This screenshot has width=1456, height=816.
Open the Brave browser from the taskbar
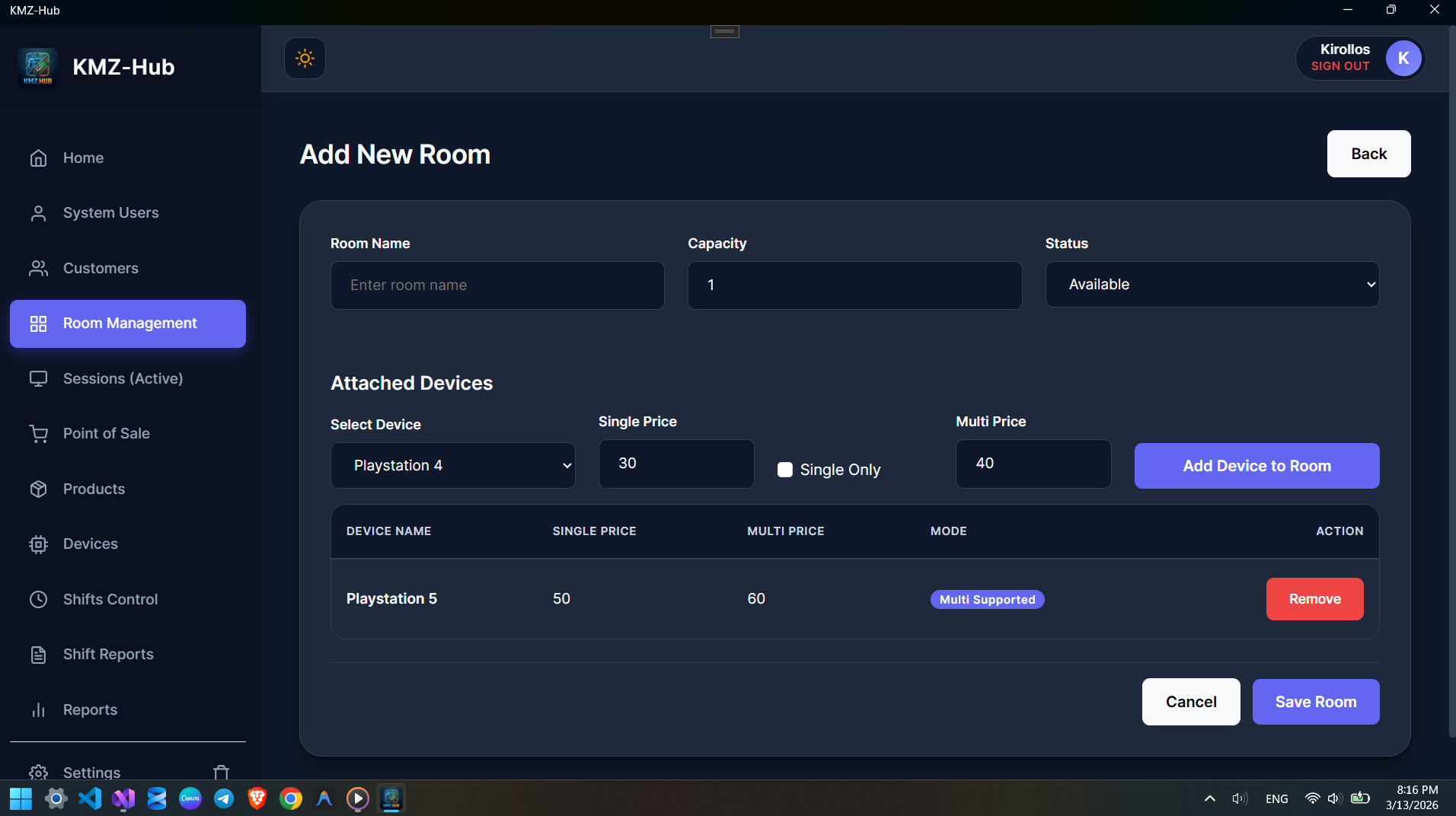(257, 798)
